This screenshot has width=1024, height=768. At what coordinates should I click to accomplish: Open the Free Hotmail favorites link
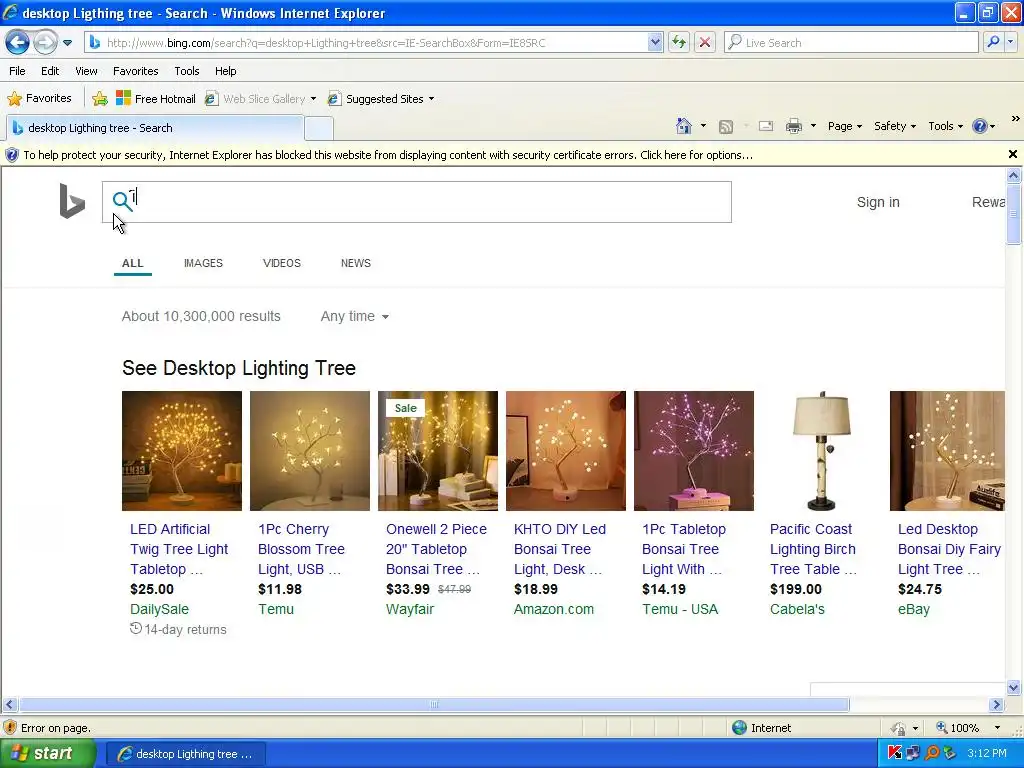coord(155,99)
